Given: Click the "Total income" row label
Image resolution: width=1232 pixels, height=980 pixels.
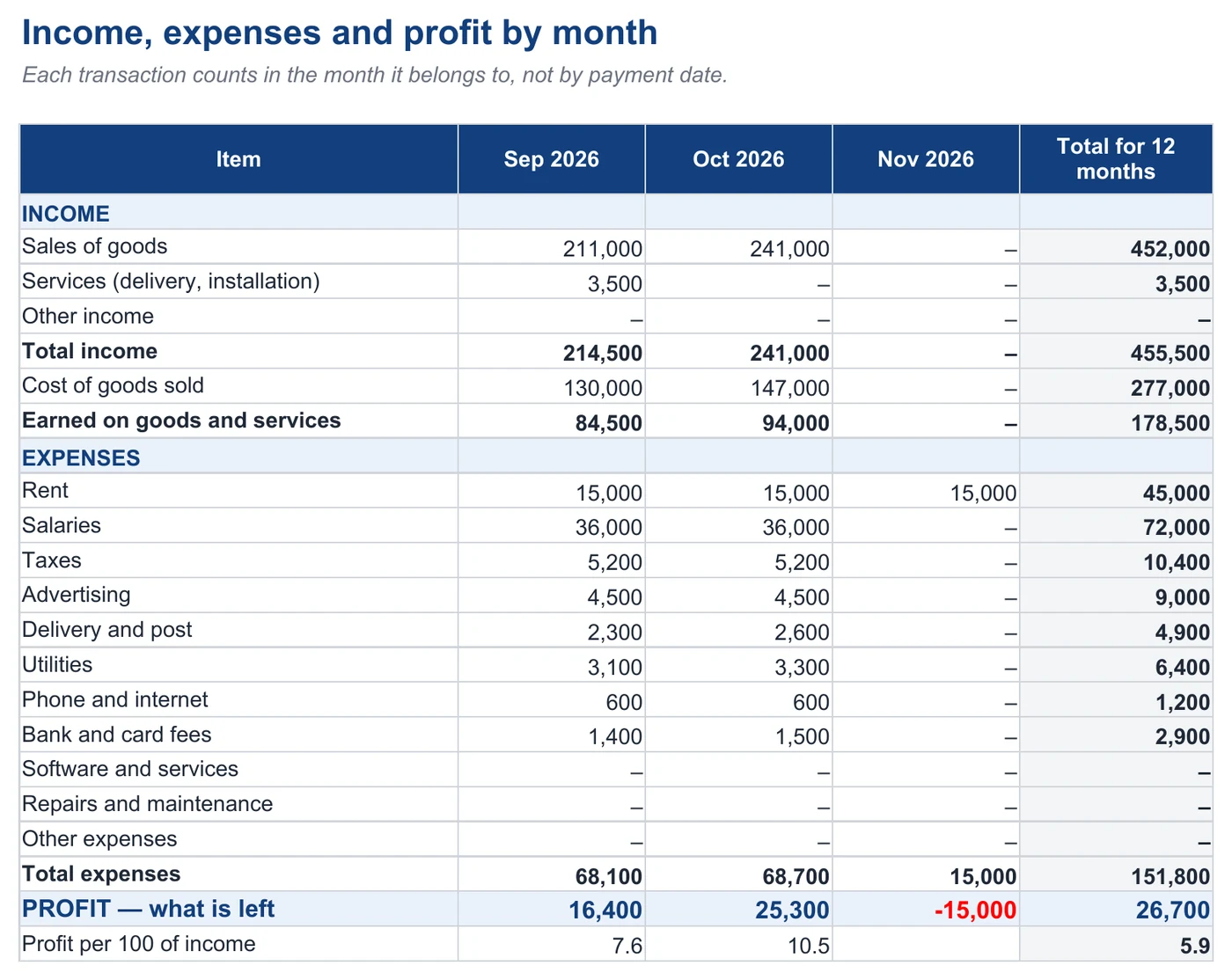Looking at the screenshot, I should [90, 351].
